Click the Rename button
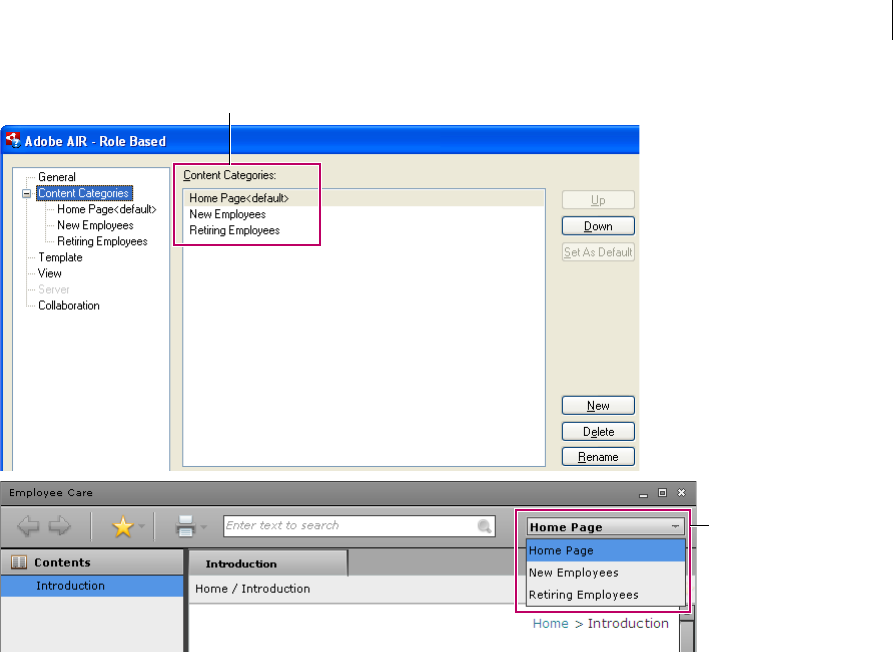Screen dimensions: 893x652 pos(598,457)
